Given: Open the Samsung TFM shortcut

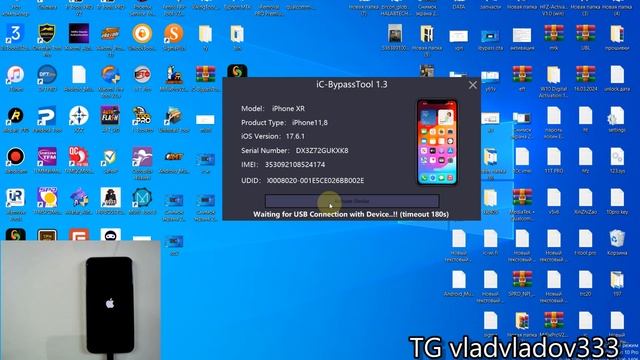Looking at the screenshot, I should pyautogui.click(x=47, y=157).
